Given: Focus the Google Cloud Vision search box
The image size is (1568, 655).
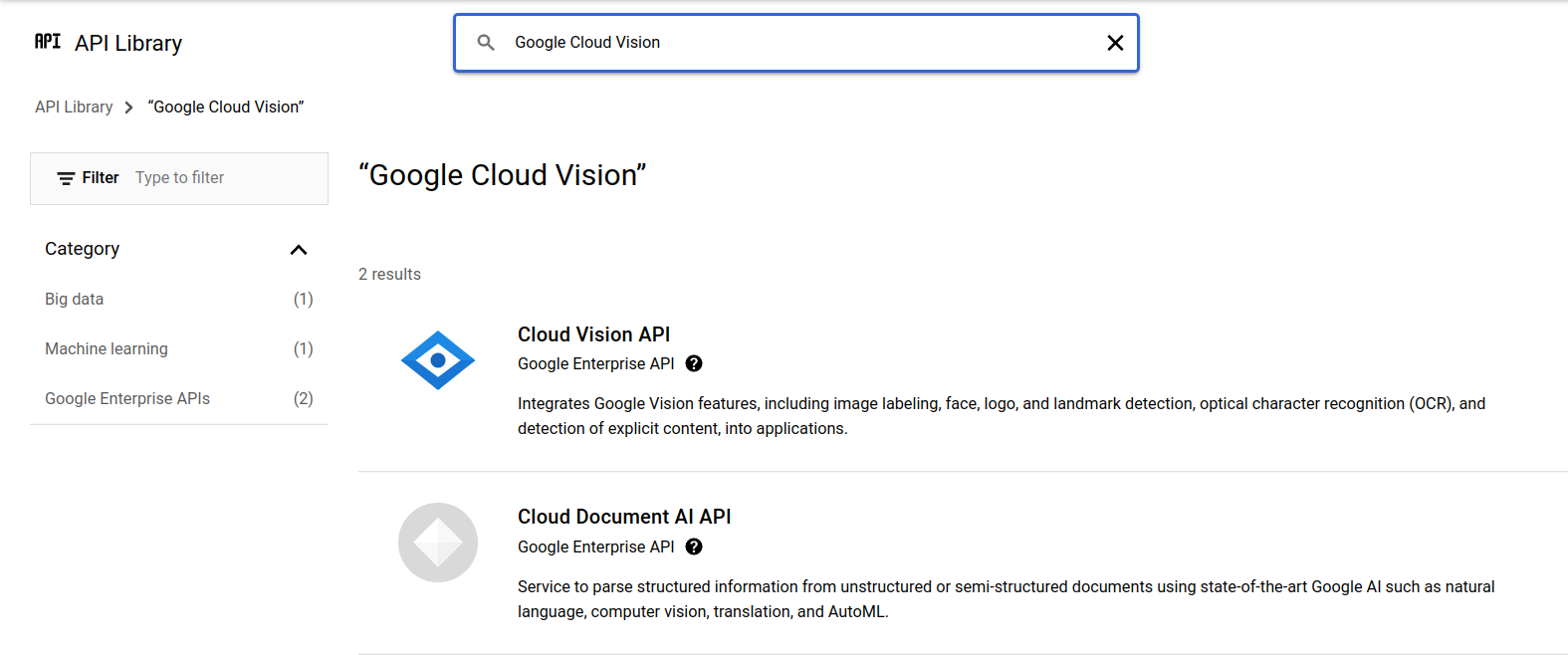Looking at the screenshot, I should 796,43.
